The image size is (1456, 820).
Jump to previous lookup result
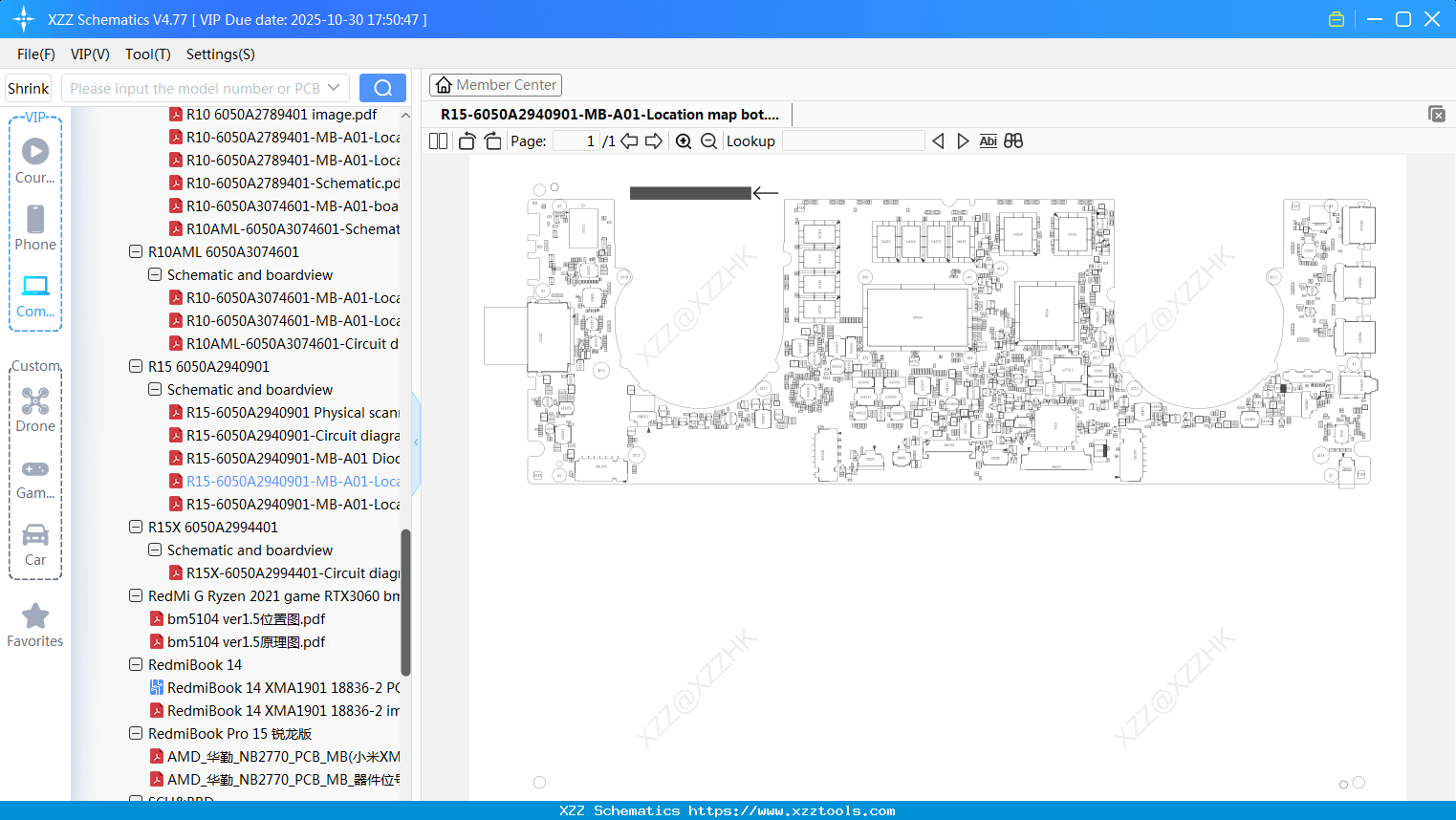938,141
